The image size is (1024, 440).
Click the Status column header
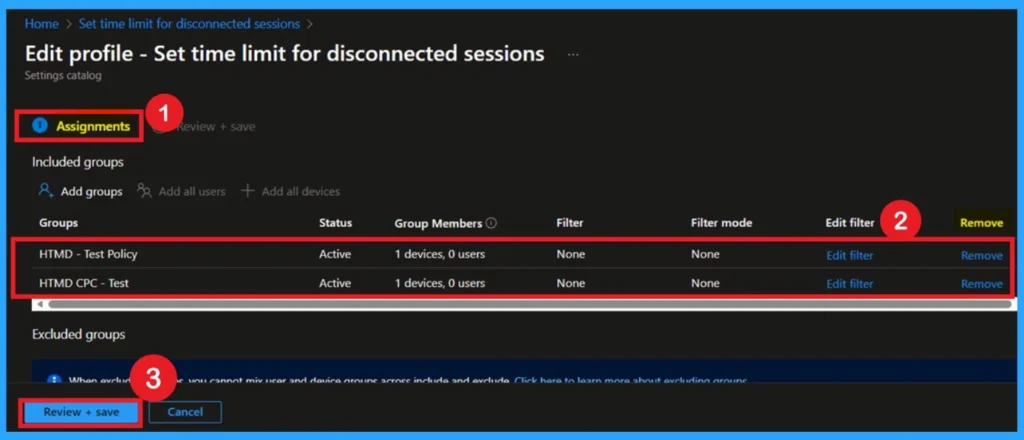335,223
